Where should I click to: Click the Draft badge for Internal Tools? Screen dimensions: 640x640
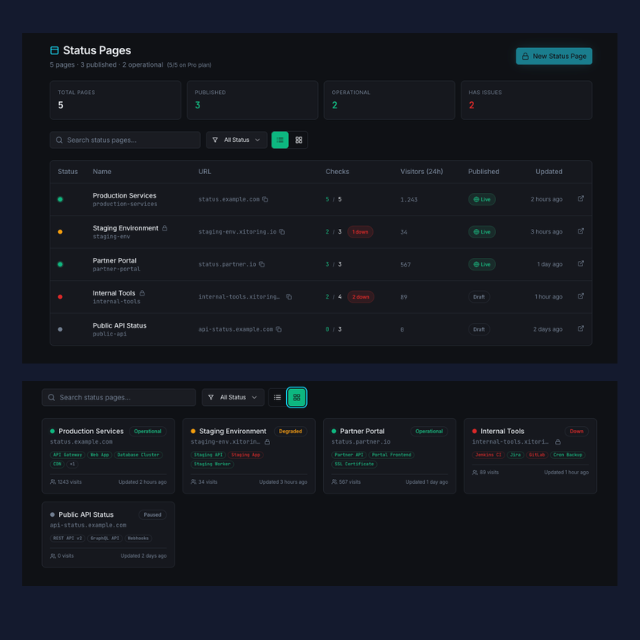pyautogui.click(x=479, y=297)
